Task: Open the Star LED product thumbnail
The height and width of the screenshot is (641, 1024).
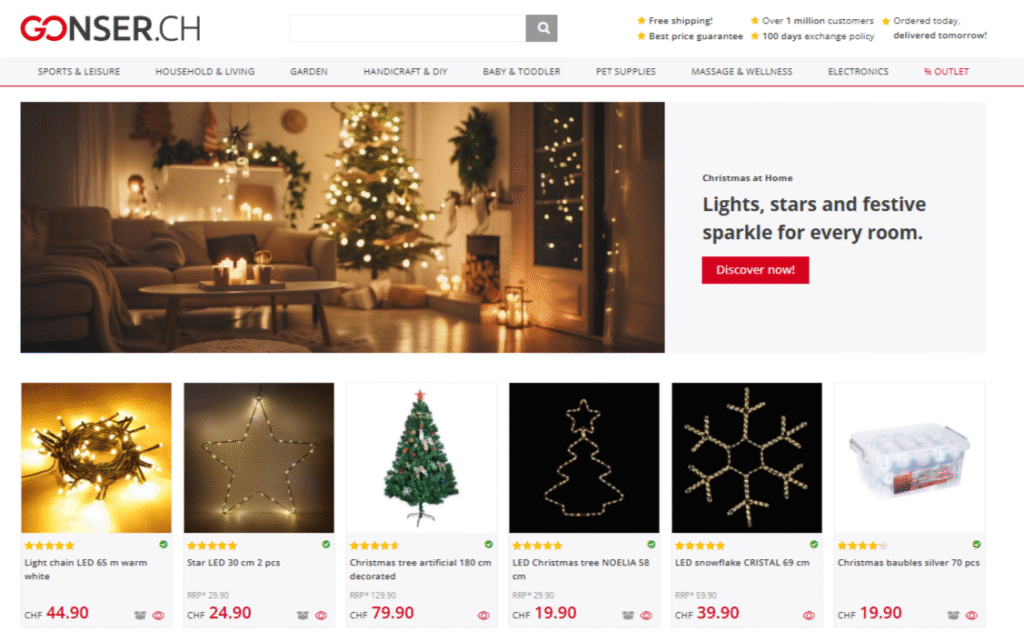Action: (259, 458)
